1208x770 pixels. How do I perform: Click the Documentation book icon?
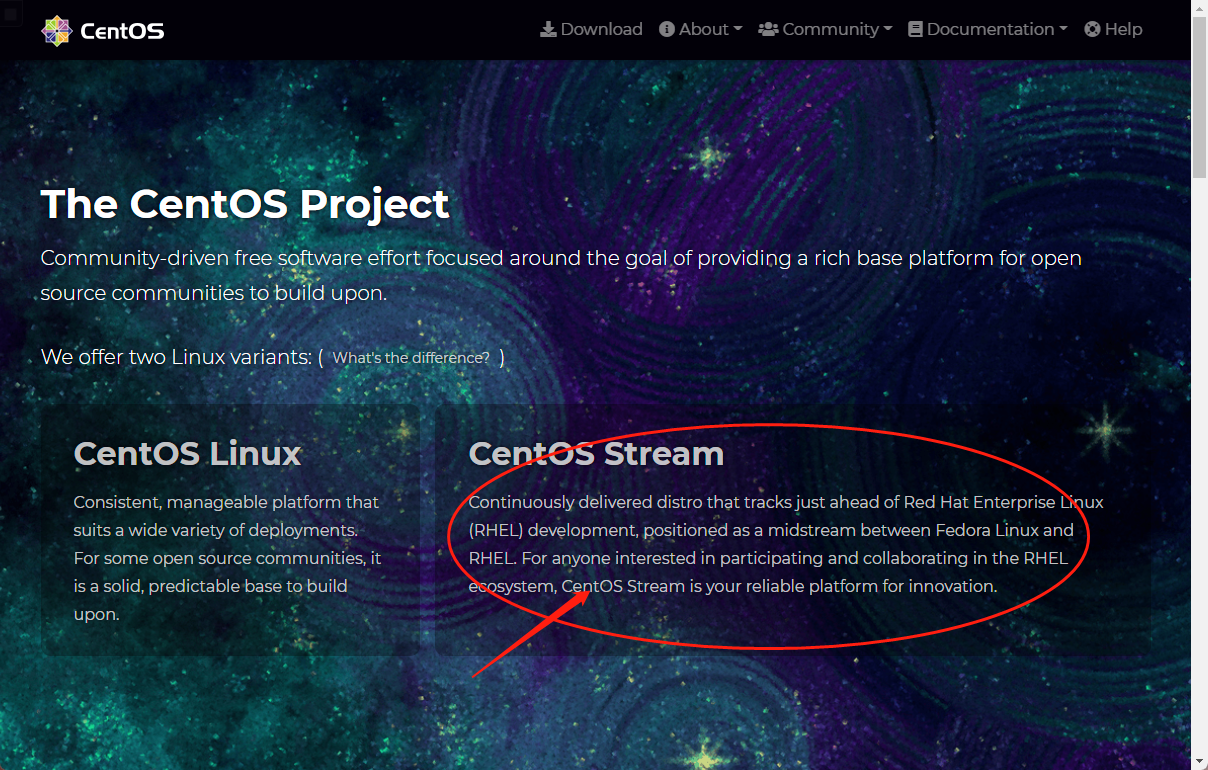click(915, 29)
